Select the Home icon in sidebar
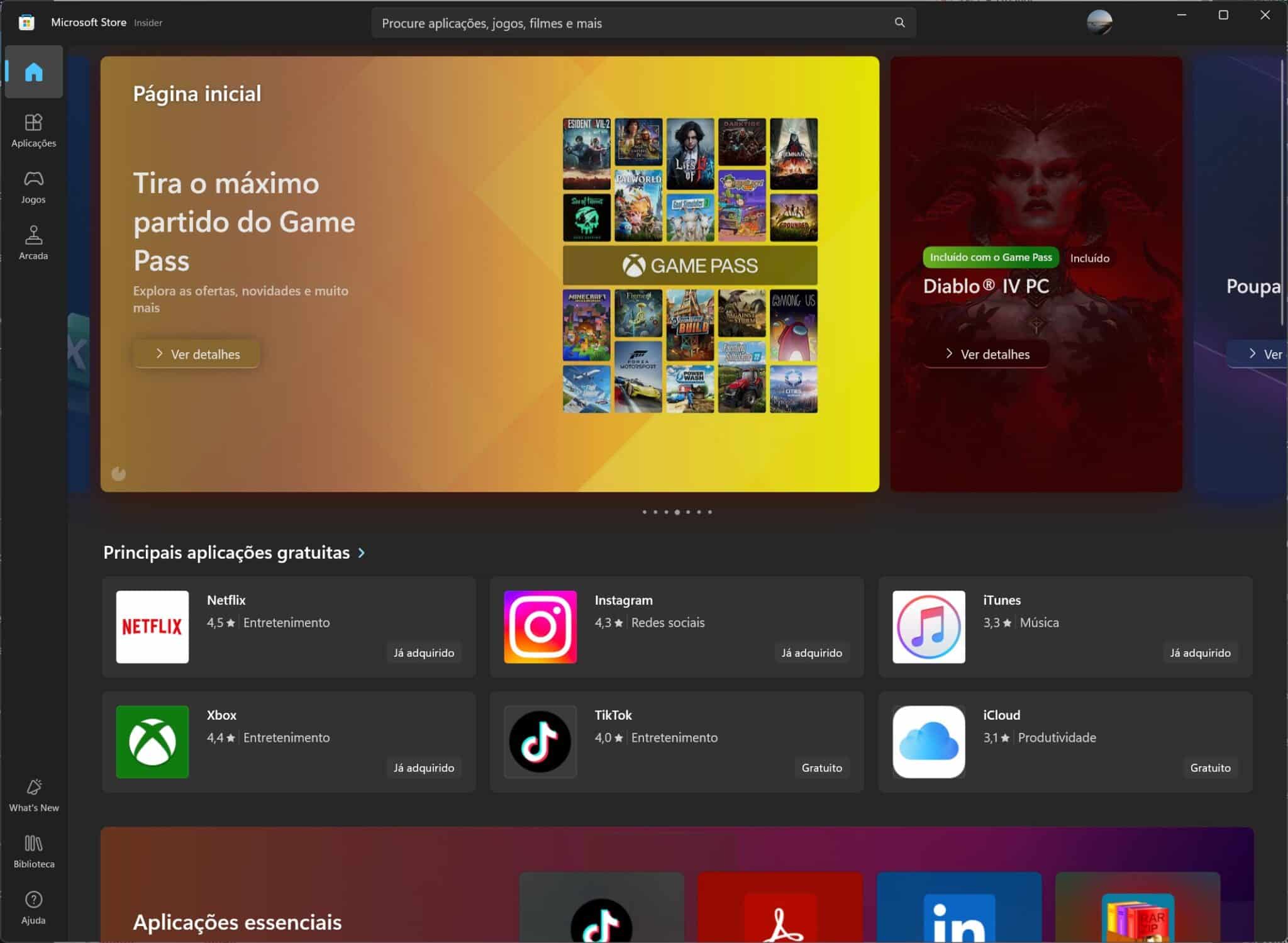Image resolution: width=1288 pixels, height=943 pixels. tap(33, 72)
